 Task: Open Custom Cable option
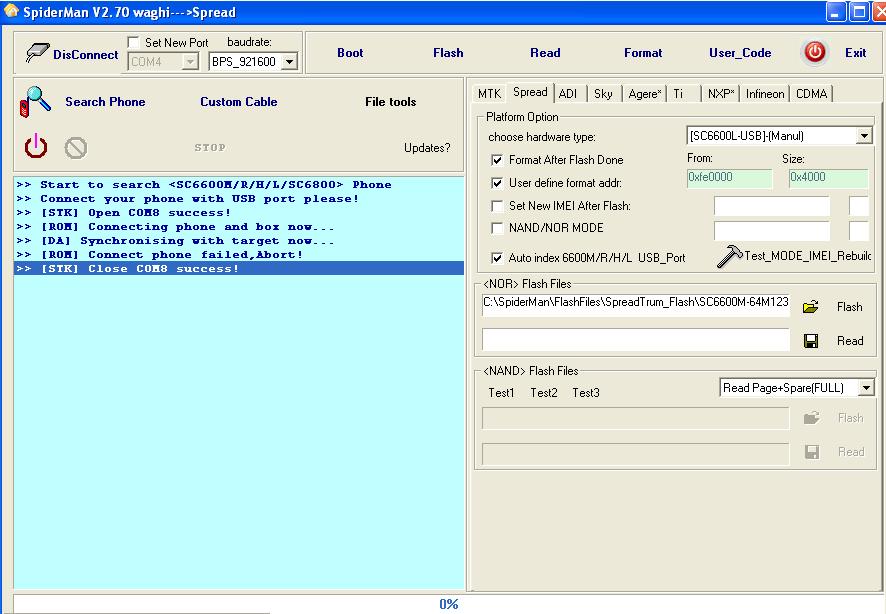tap(238, 102)
